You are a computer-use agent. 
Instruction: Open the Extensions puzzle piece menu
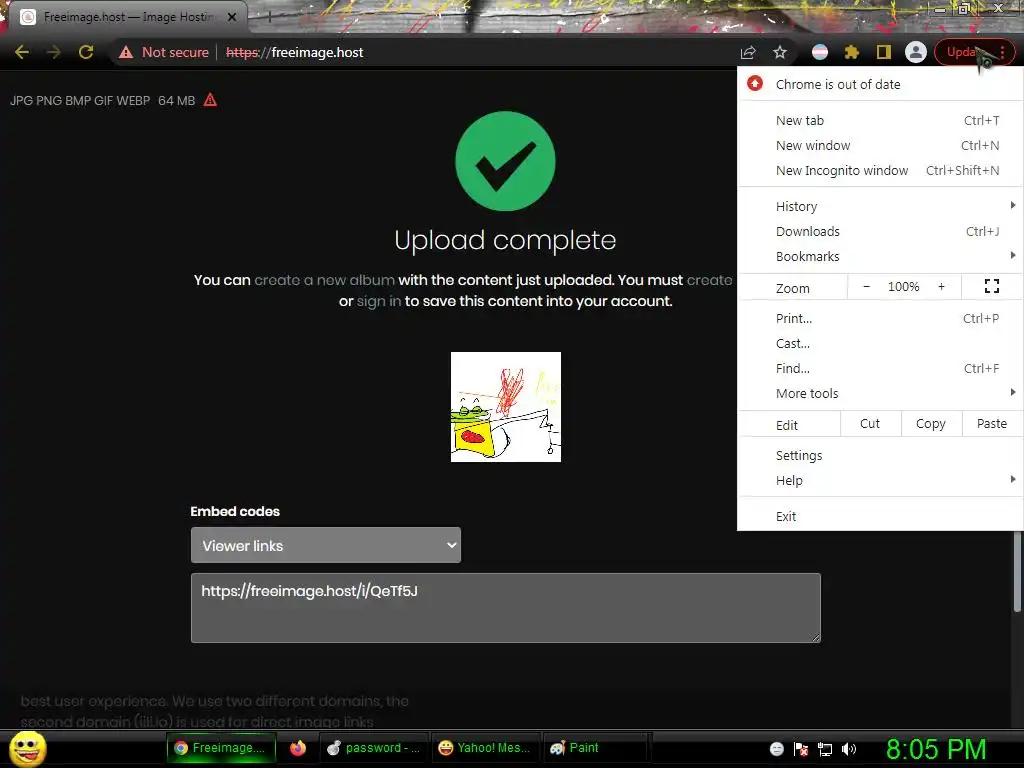point(852,52)
